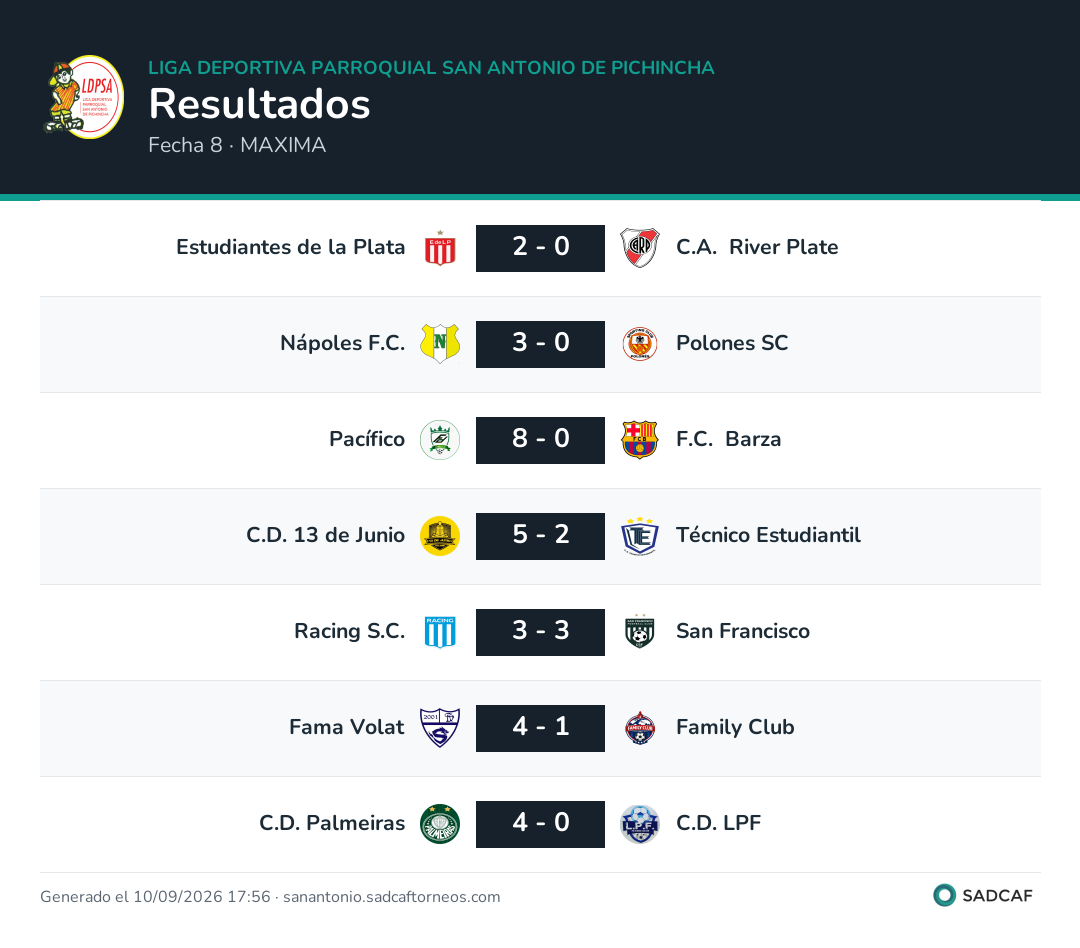The height and width of the screenshot is (948, 1080).
Task: Click the Family Club badge
Action: click(640, 728)
